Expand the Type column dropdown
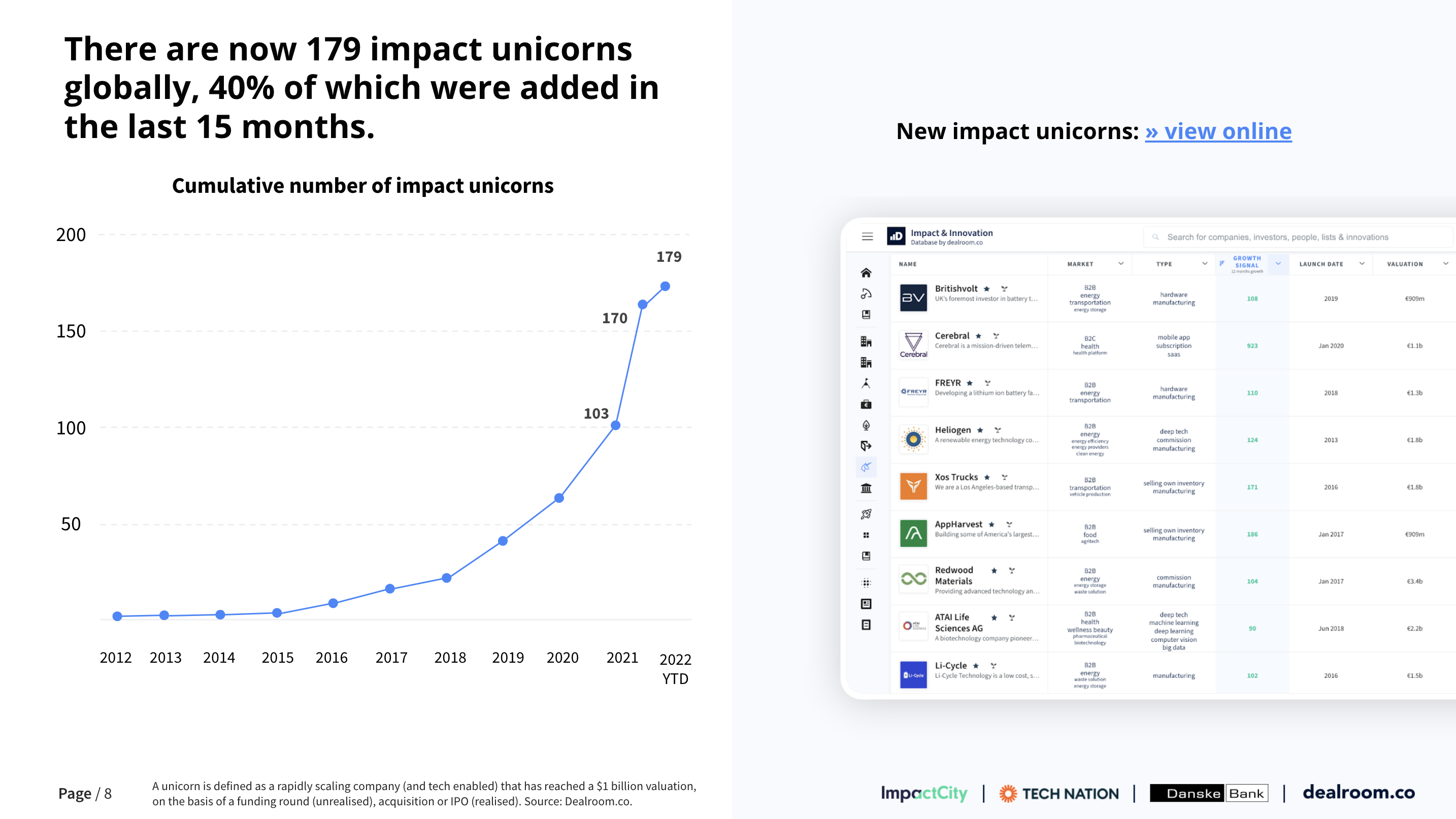 pos(1205,264)
